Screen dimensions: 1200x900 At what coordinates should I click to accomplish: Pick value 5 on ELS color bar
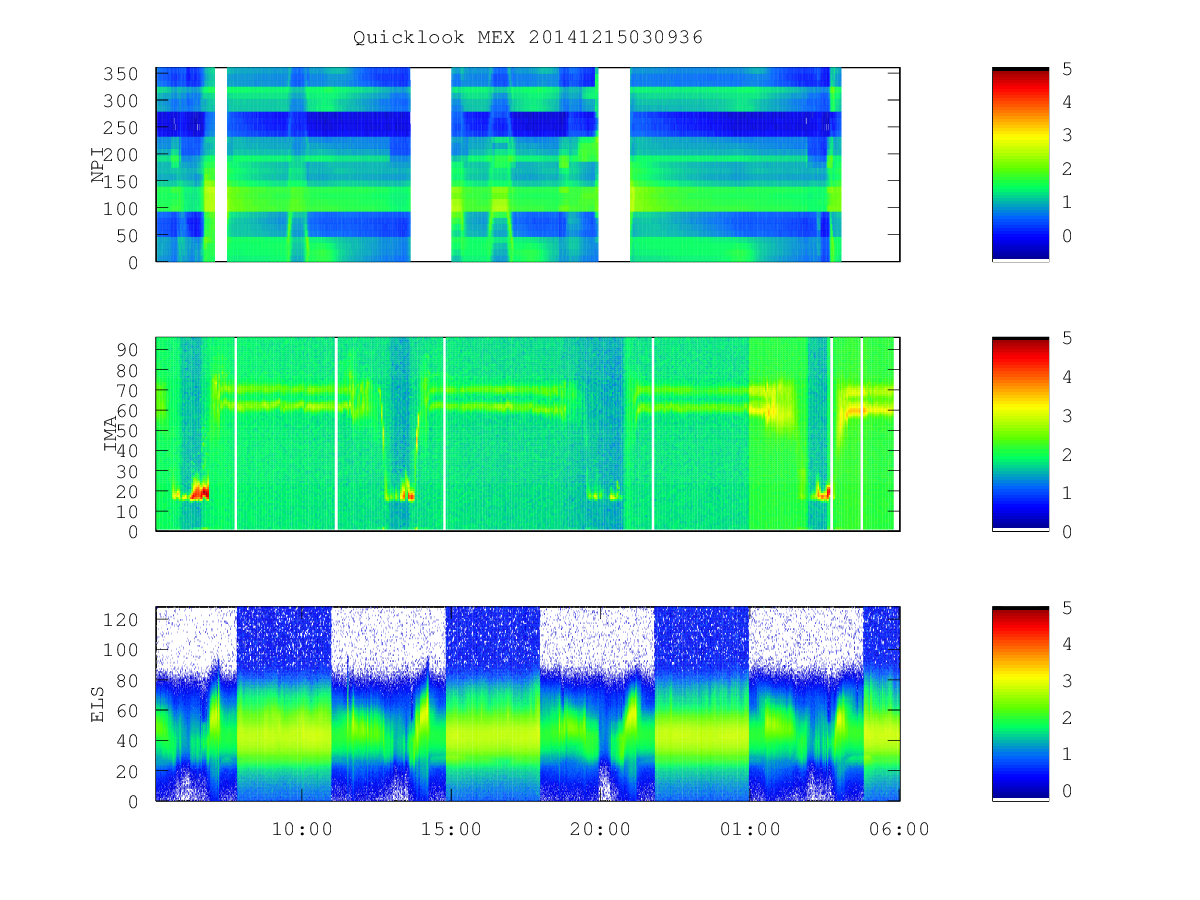1067,608
